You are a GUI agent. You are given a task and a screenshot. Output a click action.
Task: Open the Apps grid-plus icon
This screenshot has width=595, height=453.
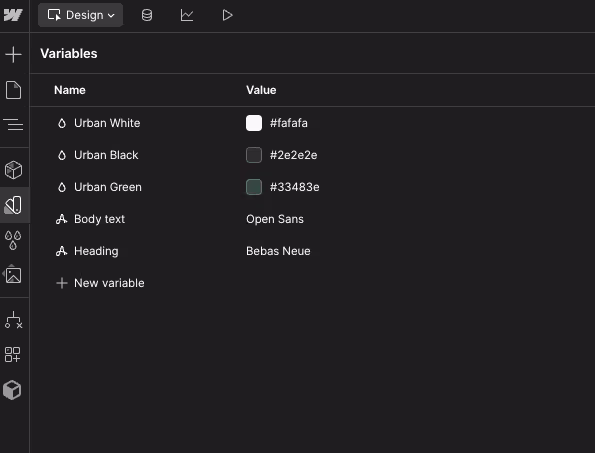coord(13,355)
